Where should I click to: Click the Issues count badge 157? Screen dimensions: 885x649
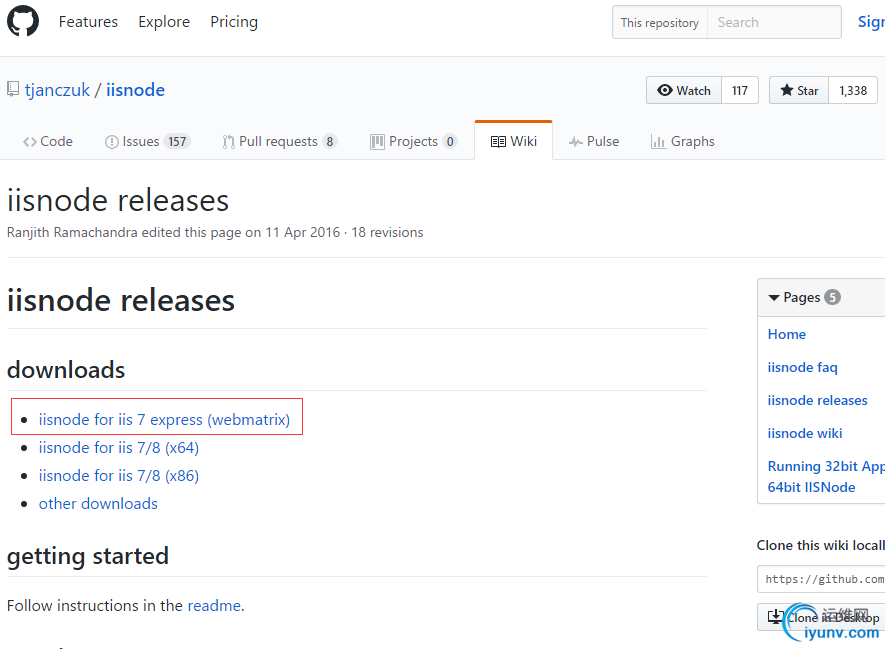pos(177,142)
